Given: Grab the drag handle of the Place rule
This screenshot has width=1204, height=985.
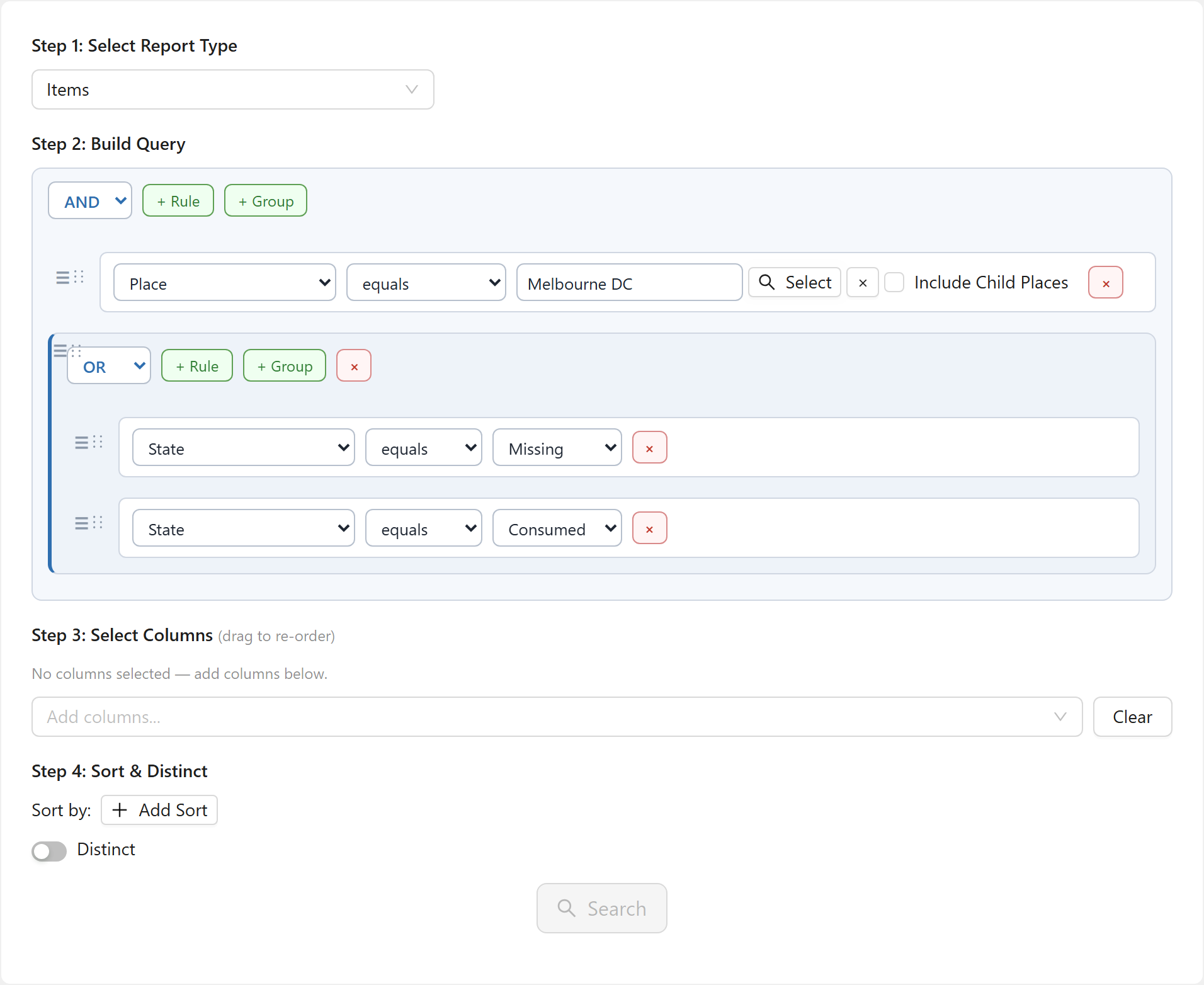Looking at the screenshot, I should tap(70, 277).
